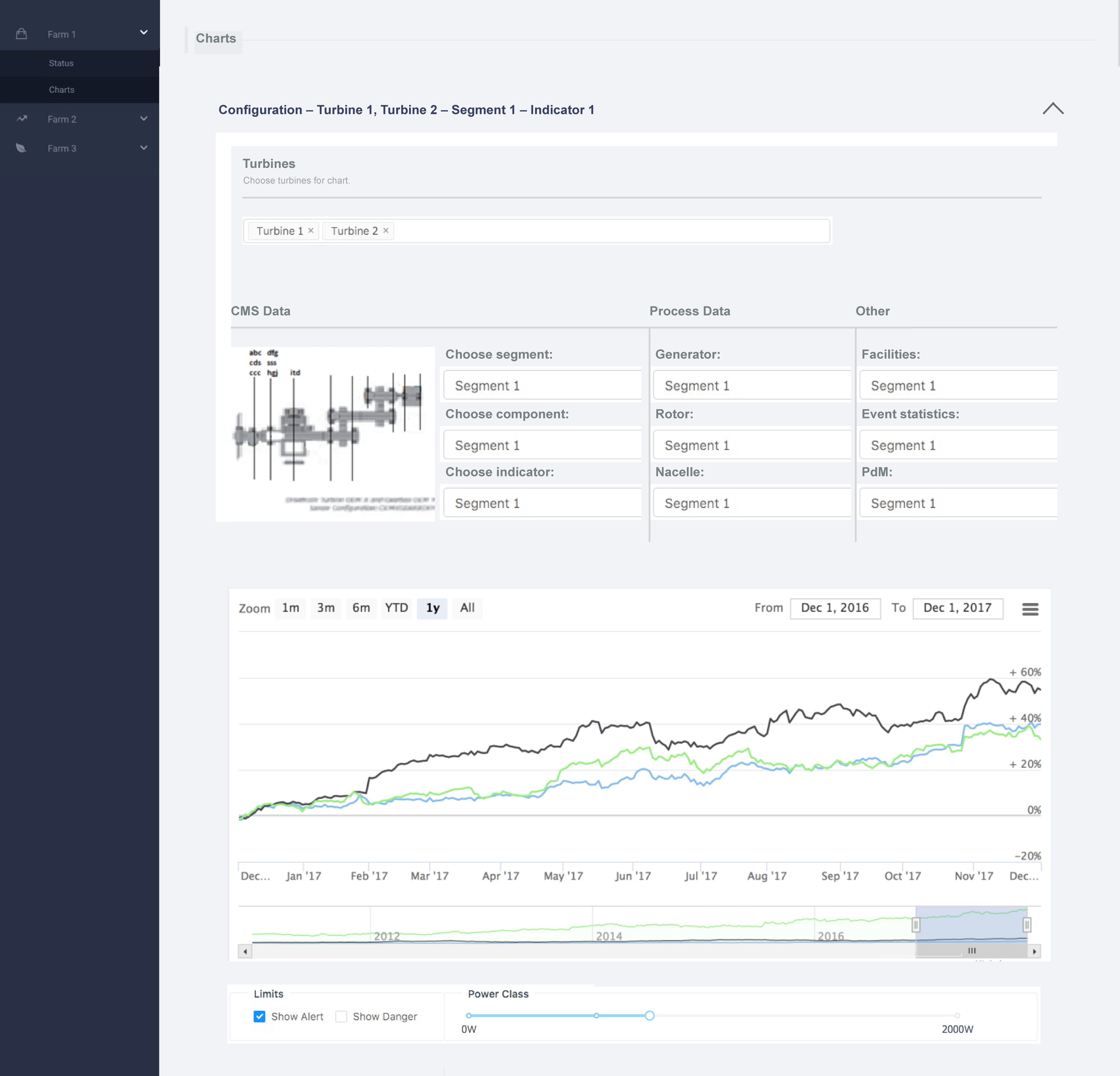Screen dimensions: 1120x1076
Task: Click the Power Class slider handle
Action: pyautogui.click(x=650, y=1016)
